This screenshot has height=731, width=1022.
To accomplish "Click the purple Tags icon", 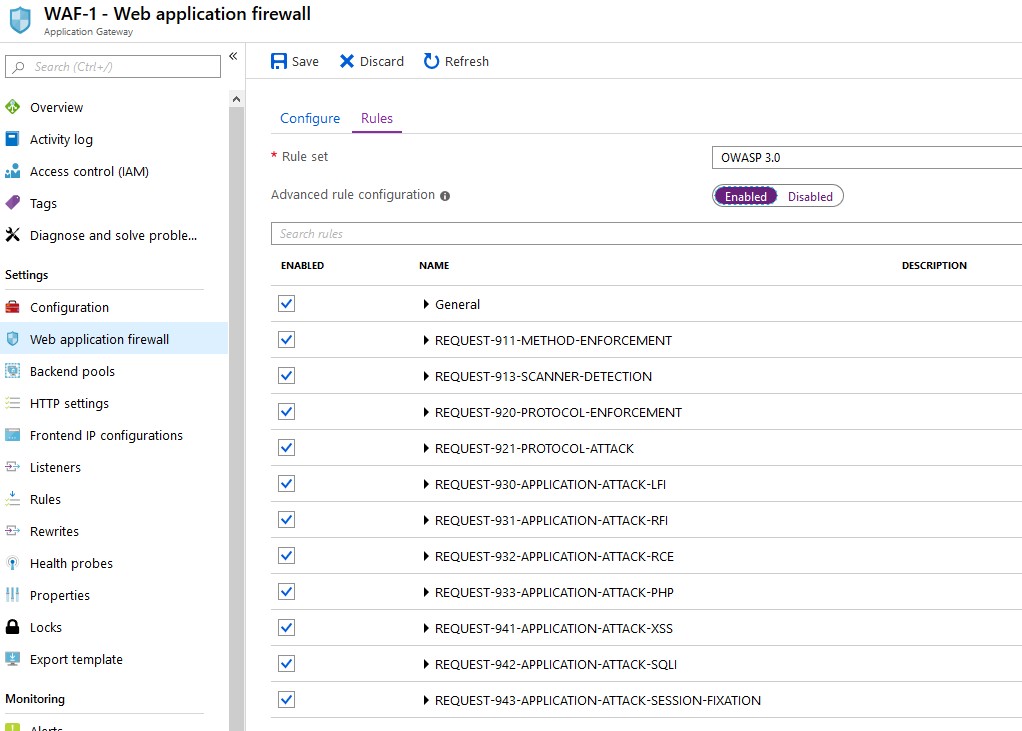I will coord(12,203).
